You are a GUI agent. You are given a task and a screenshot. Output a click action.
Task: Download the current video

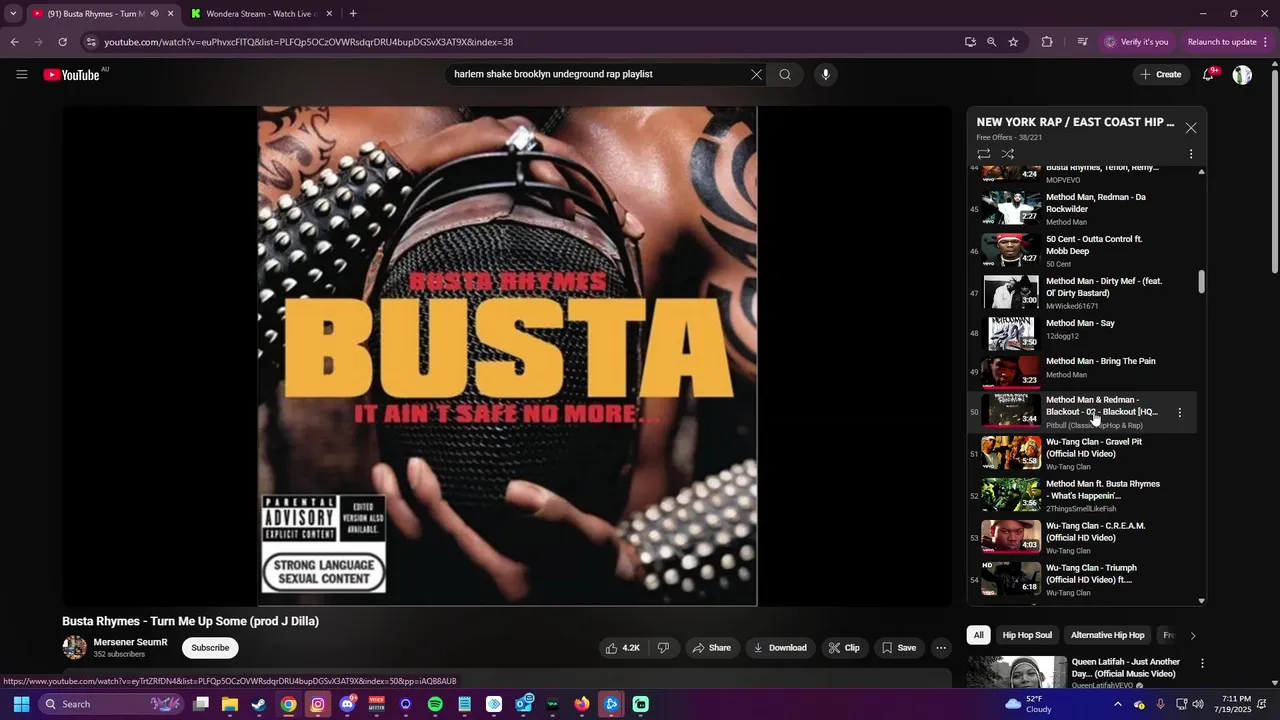click(780, 648)
